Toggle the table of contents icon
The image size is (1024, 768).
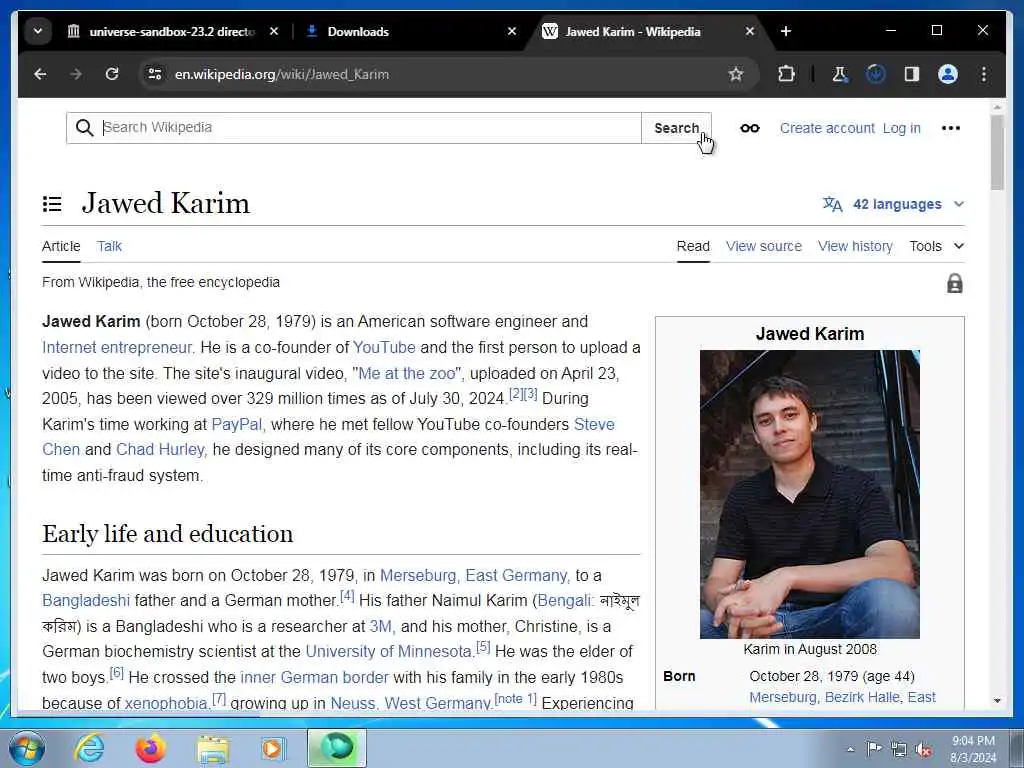click(52, 204)
